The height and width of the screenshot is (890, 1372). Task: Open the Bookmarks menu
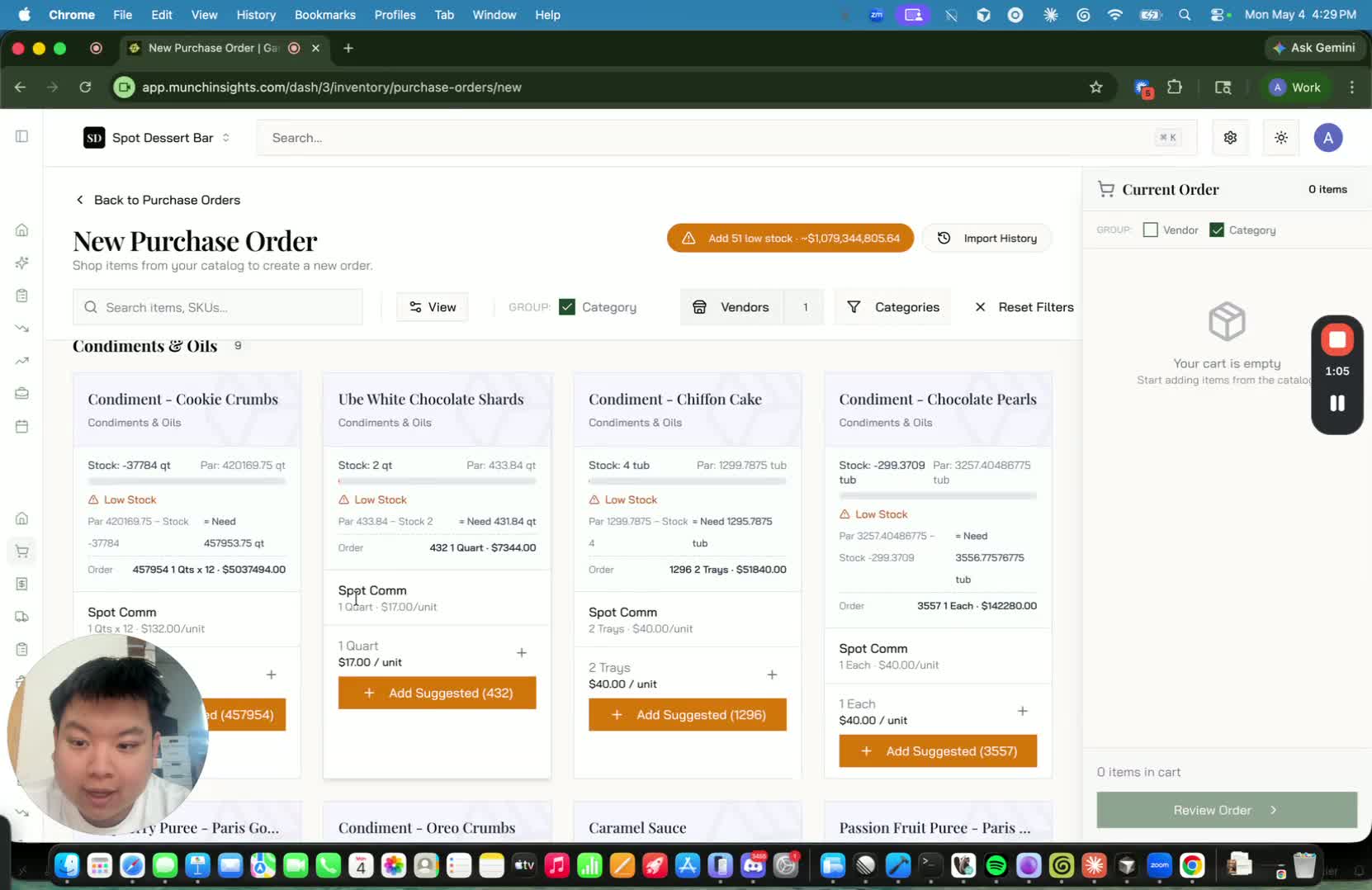pyautogui.click(x=325, y=15)
